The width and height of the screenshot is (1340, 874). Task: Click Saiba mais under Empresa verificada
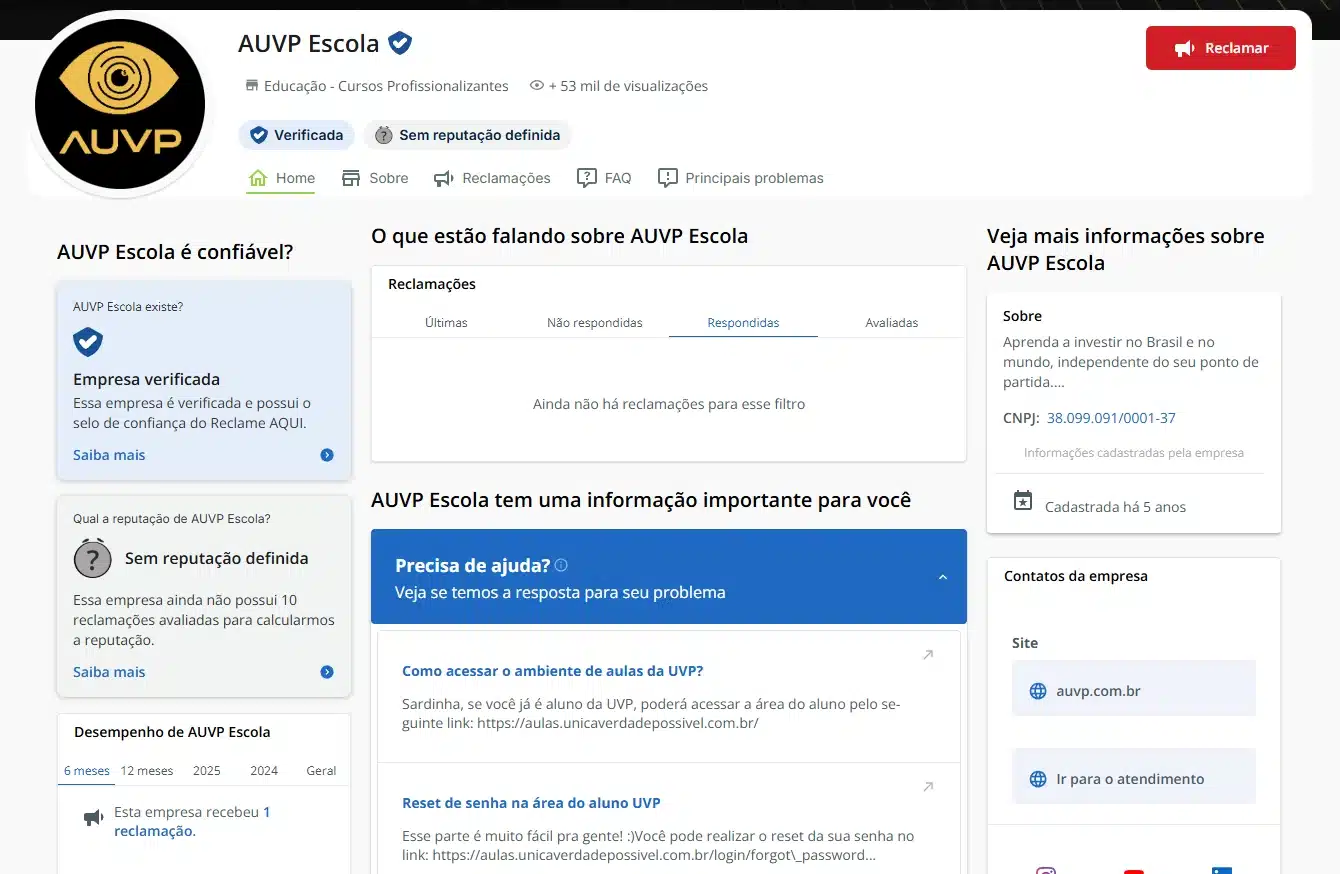point(109,455)
